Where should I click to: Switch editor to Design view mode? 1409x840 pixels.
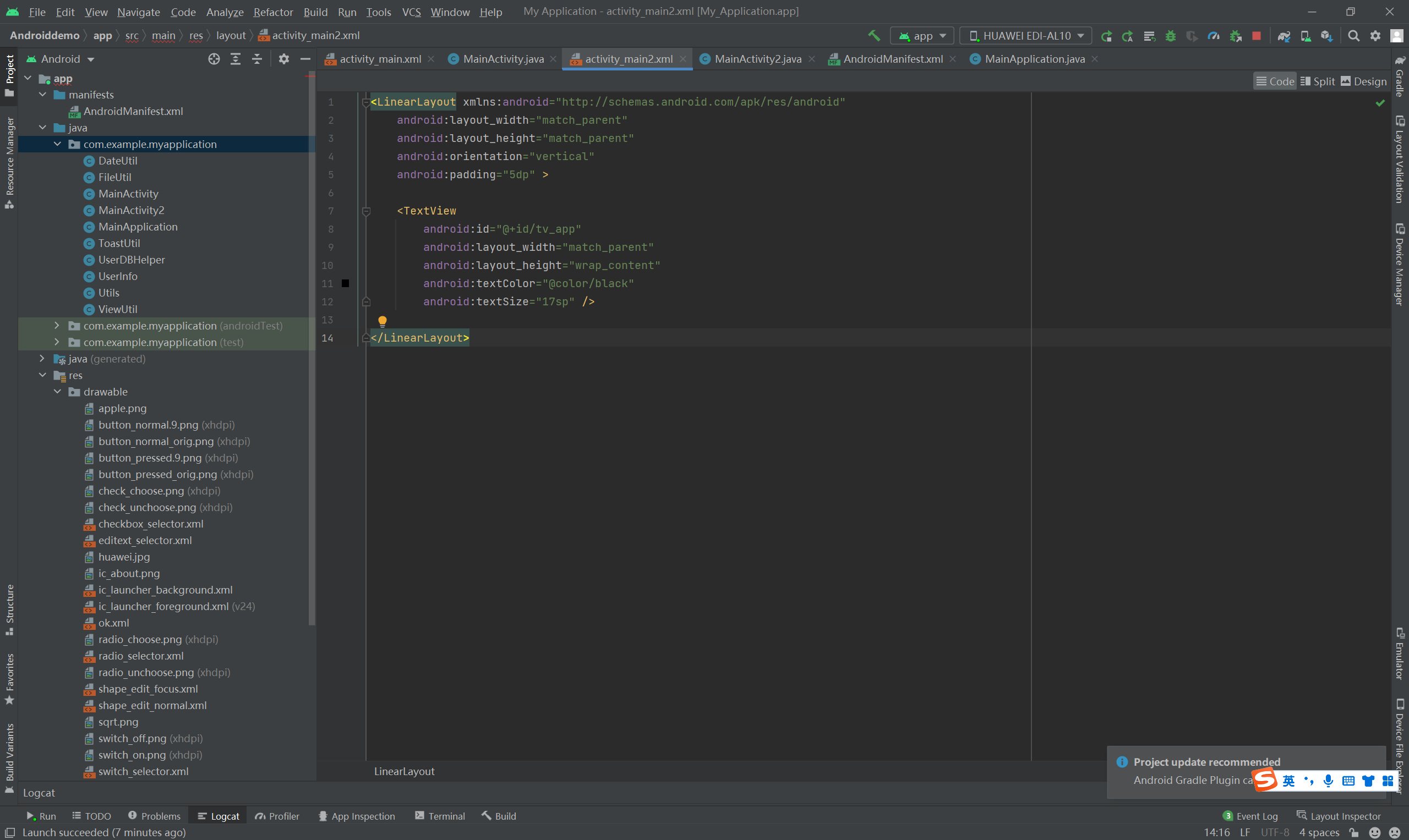click(1364, 81)
